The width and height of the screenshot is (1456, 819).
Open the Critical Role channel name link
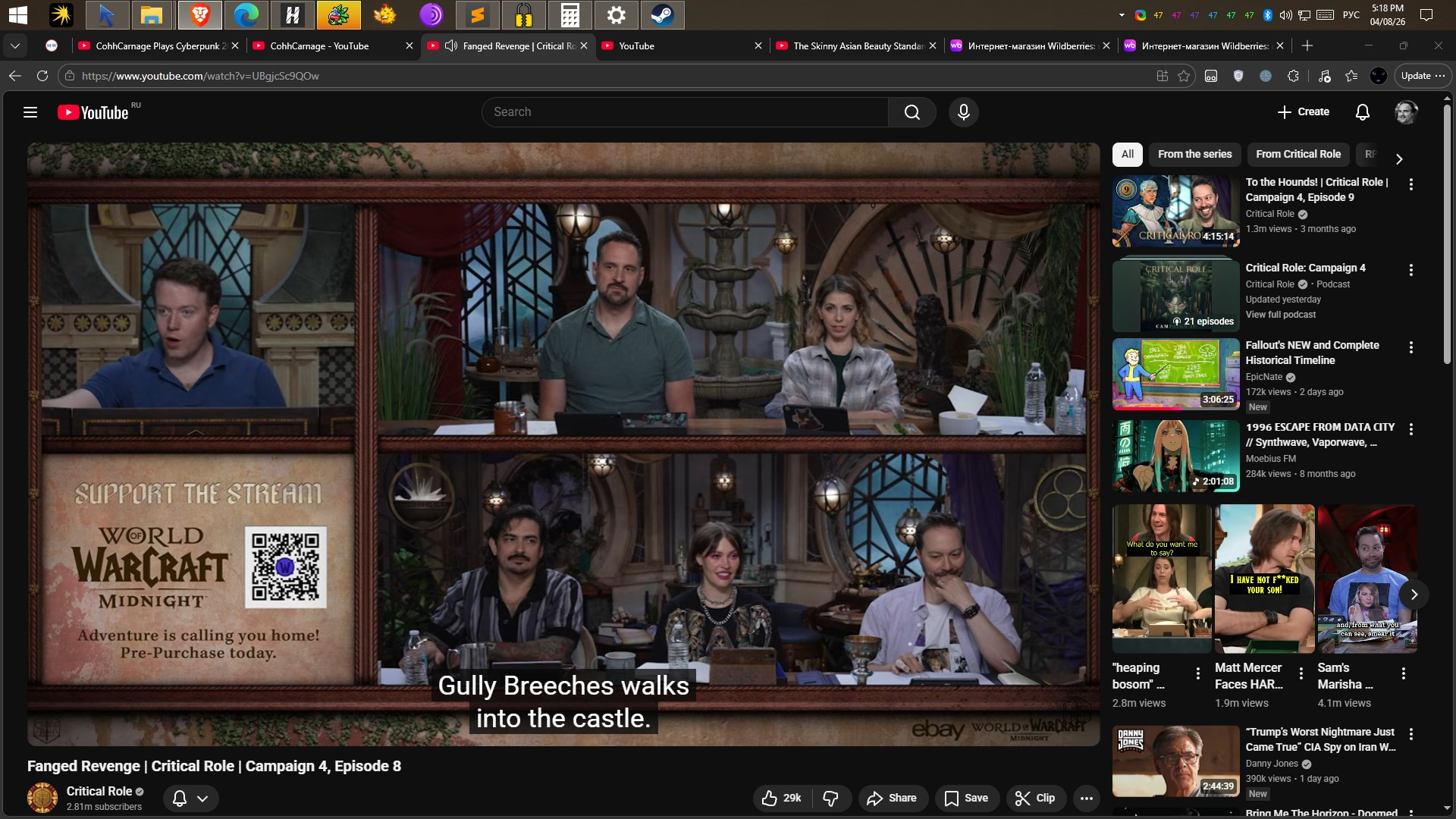(x=99, y=791)
